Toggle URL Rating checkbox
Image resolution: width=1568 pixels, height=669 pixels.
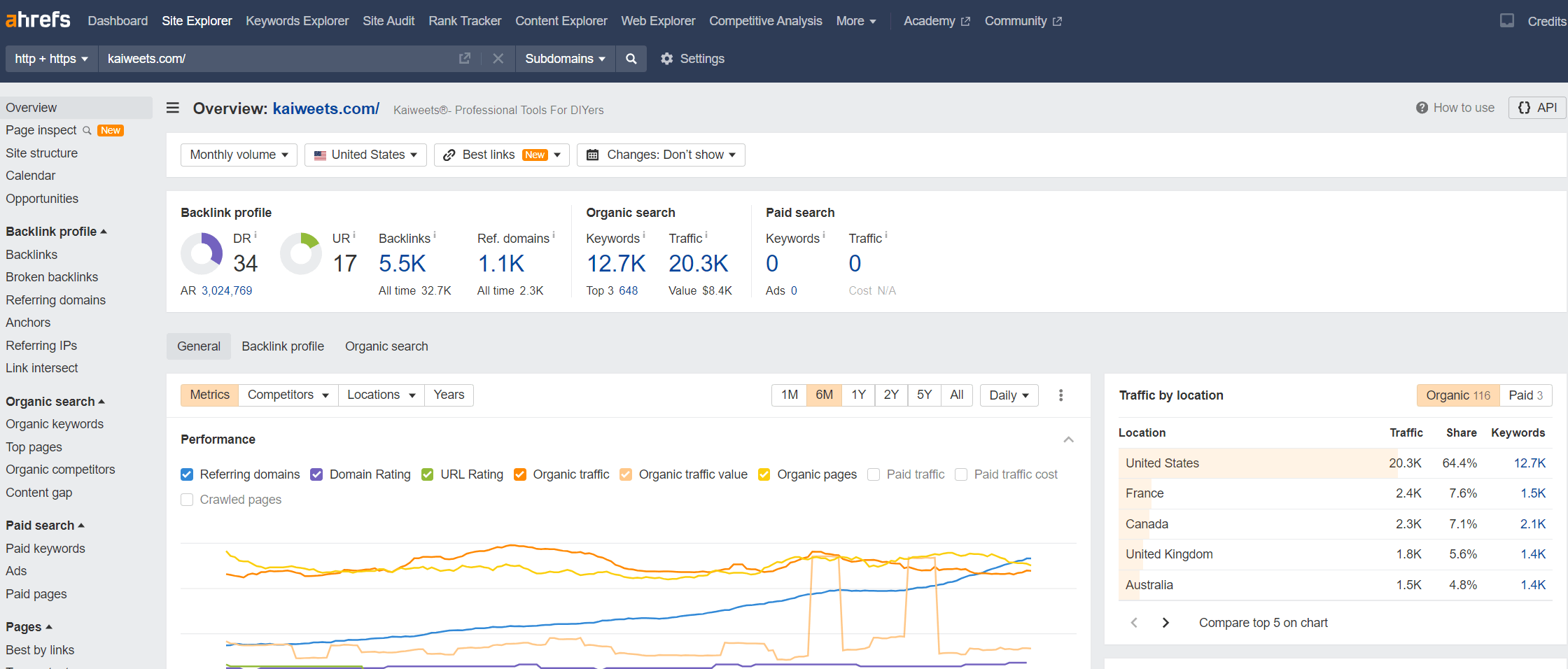point(428,474)
